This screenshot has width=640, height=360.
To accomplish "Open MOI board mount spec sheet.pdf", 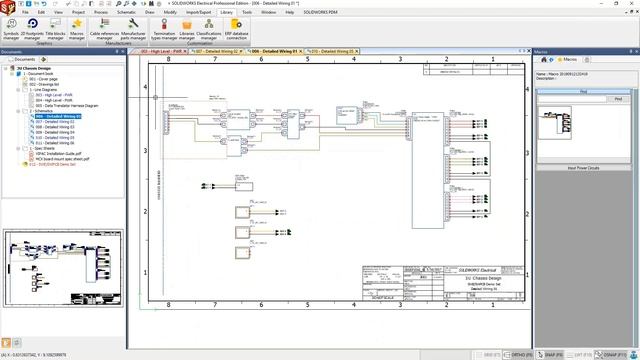I will pos(62,159).
